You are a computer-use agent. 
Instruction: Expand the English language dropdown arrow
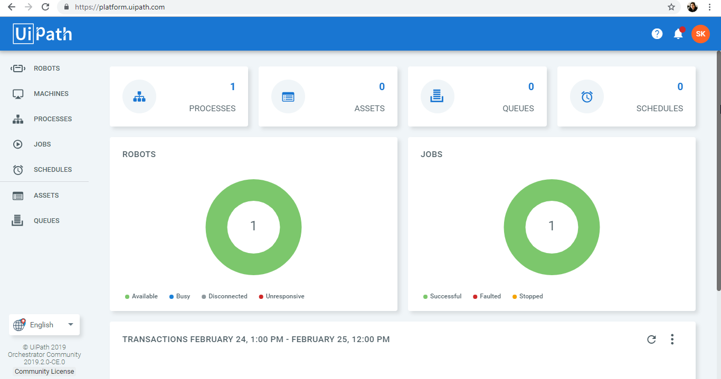(x=70, y=325)
